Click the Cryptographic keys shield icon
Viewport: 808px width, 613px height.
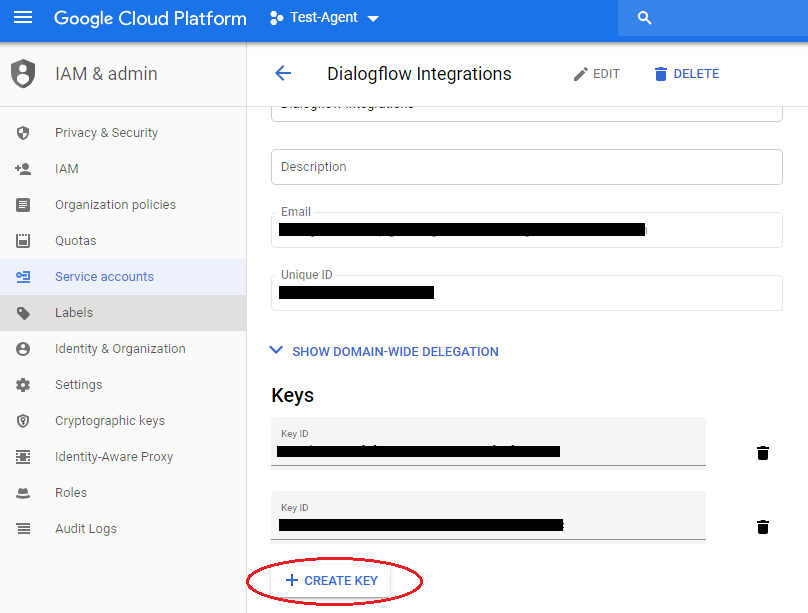23,421
